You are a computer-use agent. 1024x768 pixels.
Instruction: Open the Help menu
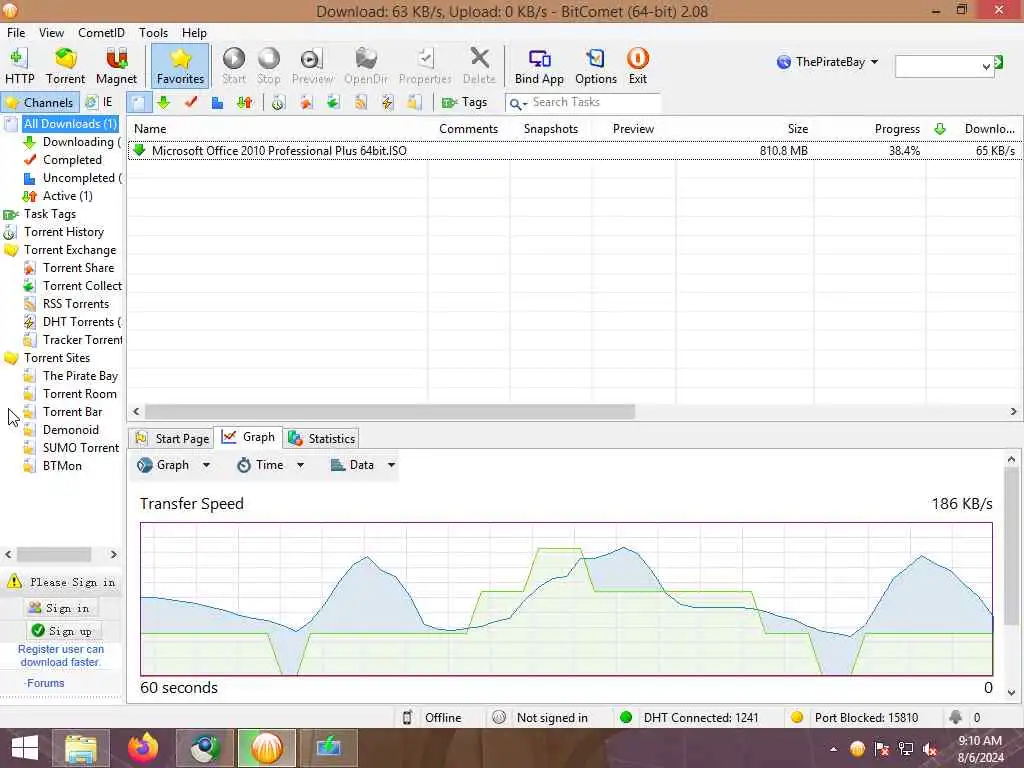point(194,33)
